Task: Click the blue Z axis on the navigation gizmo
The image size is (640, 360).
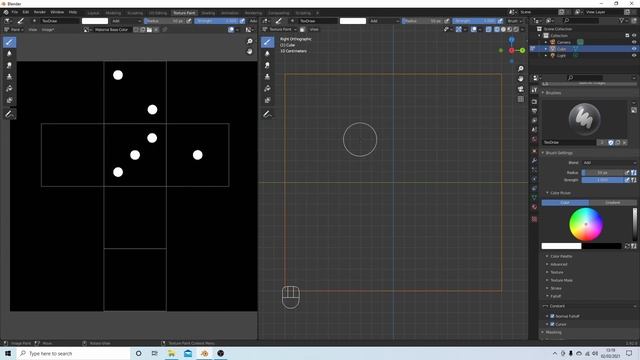Action: [x=511, y=40]
